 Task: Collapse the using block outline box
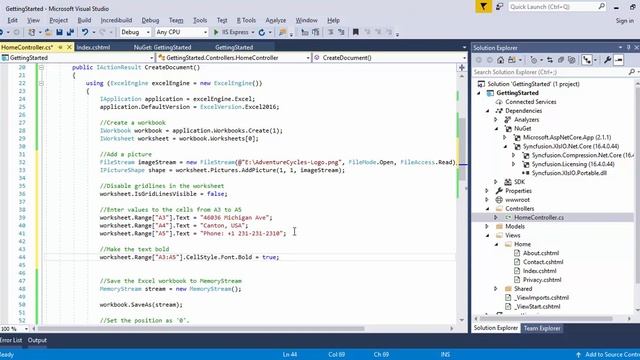click(x=41, y=83)
